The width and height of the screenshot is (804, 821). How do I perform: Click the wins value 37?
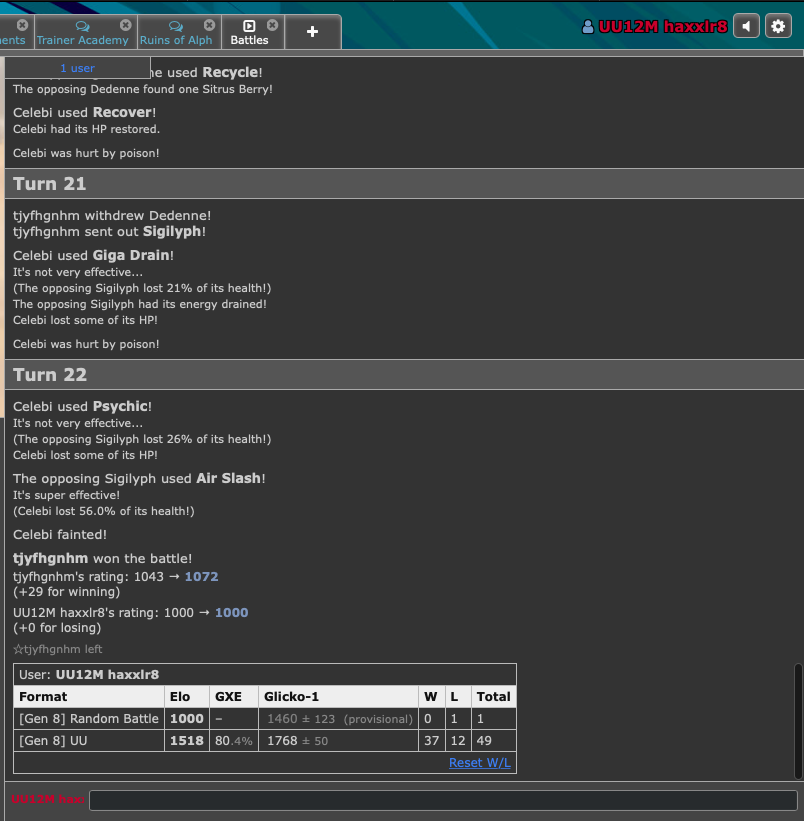pos(431,741)
